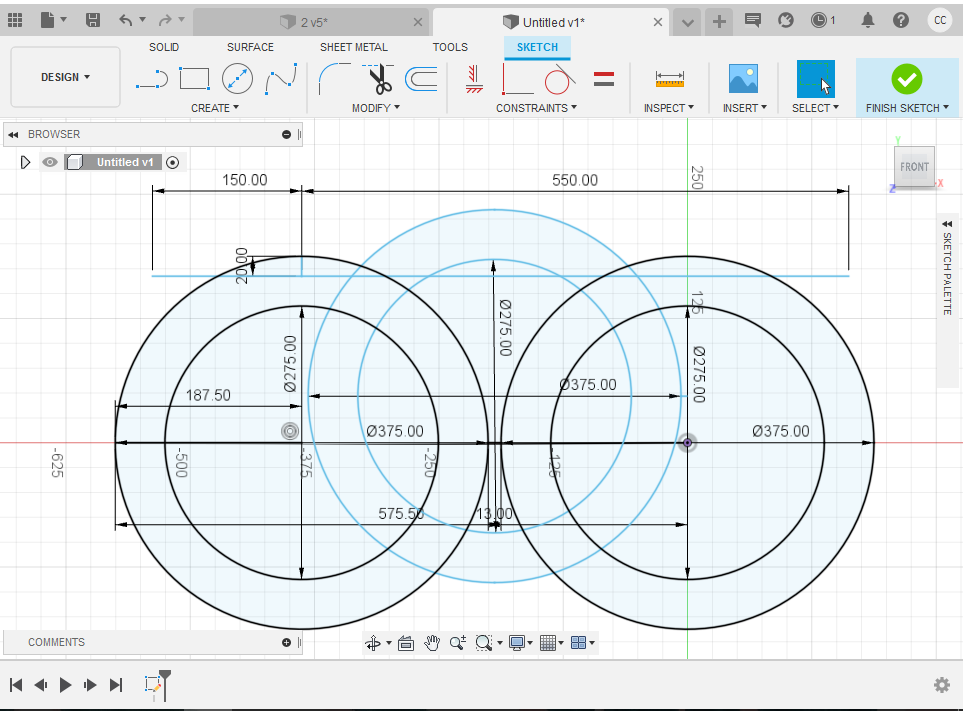Screen dimensions: 963x711
Task: Undo the last action
Action: (126, 20)
